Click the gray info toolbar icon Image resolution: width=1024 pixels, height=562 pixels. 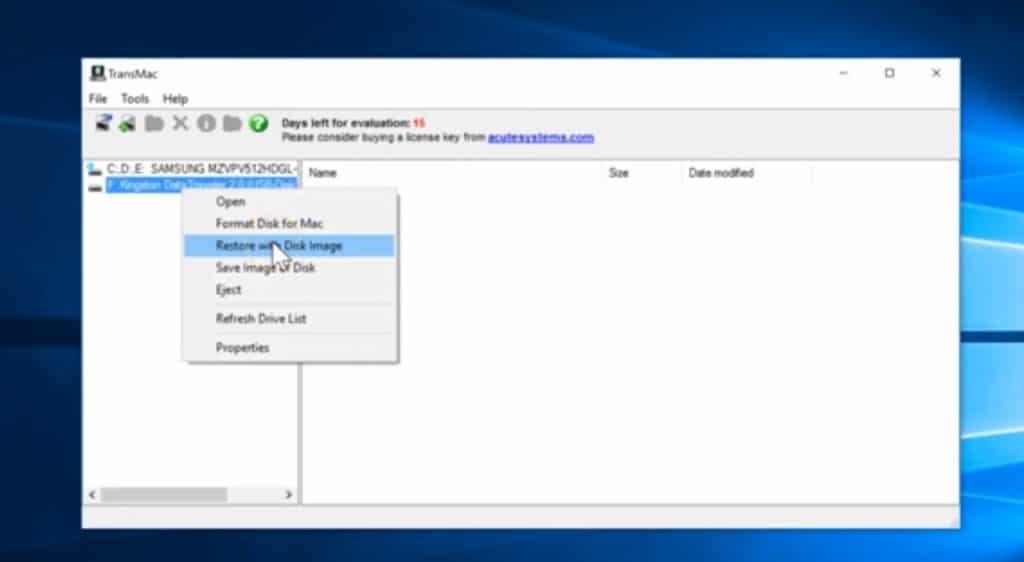point(206,123)
